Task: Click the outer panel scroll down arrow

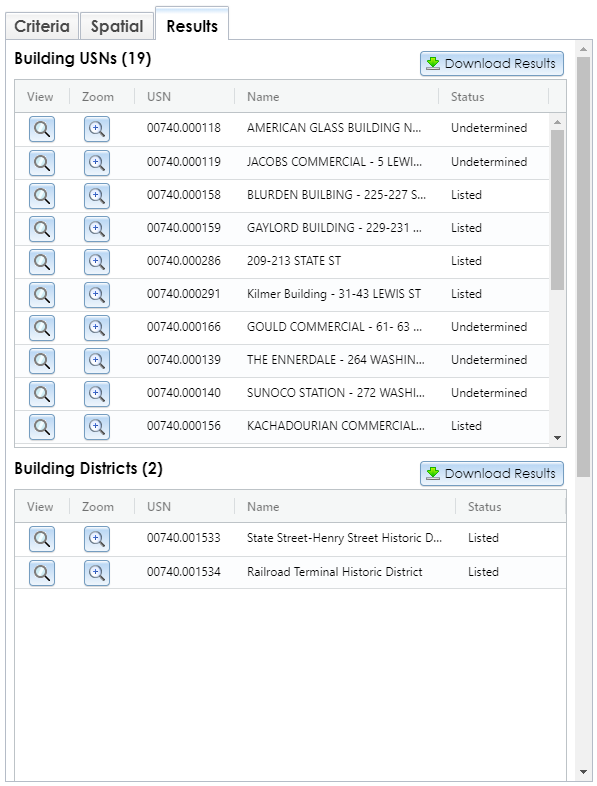Action: click(x=583, y=772)
